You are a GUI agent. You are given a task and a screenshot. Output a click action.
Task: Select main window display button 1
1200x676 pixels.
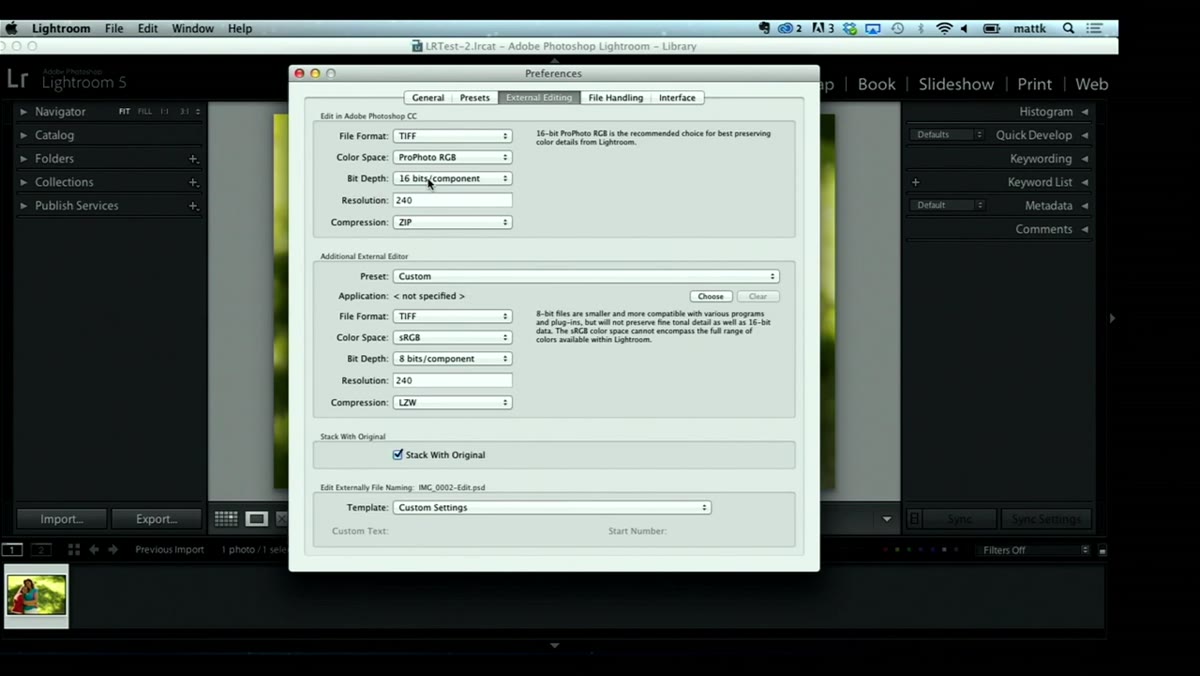[x=12, y=550]
